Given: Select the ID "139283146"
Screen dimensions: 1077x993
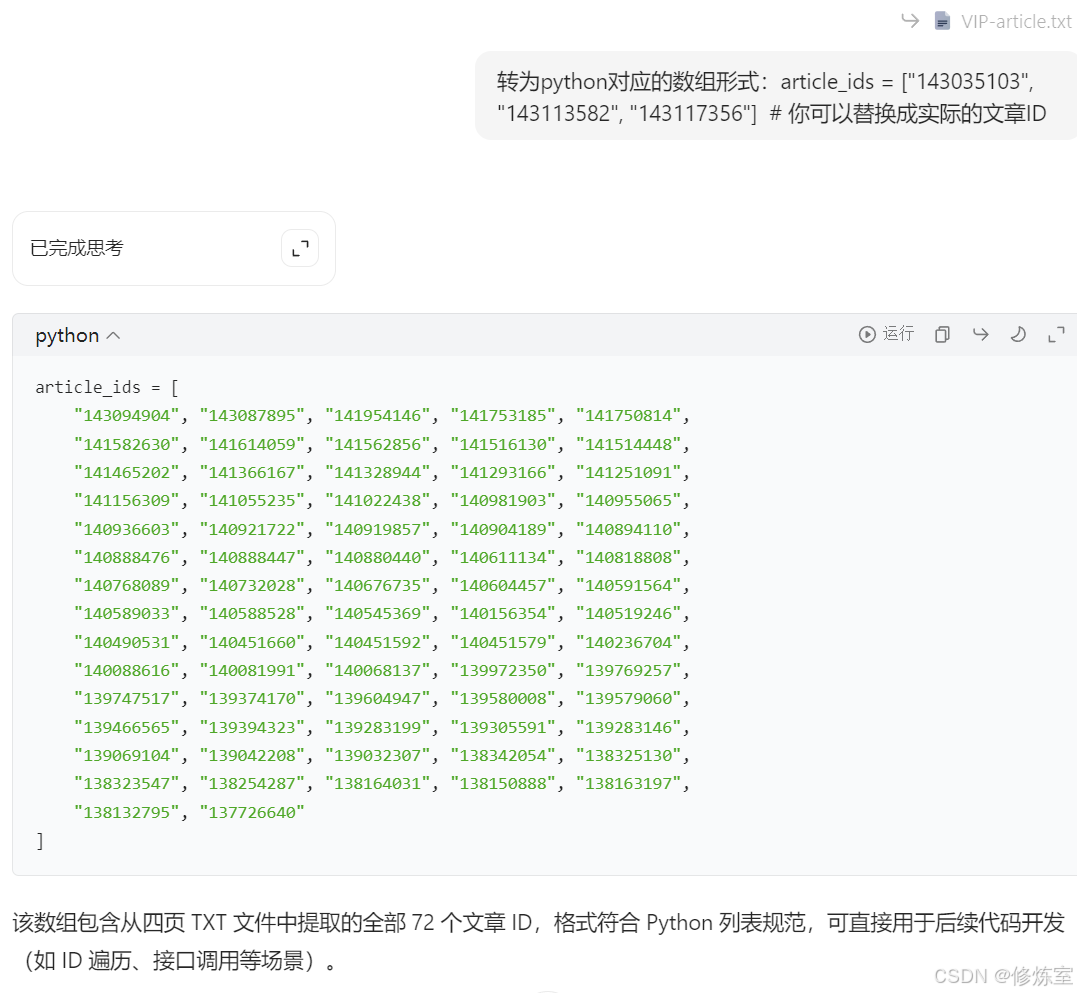Looking at the screenshot, I should click(x=628, y=727).
